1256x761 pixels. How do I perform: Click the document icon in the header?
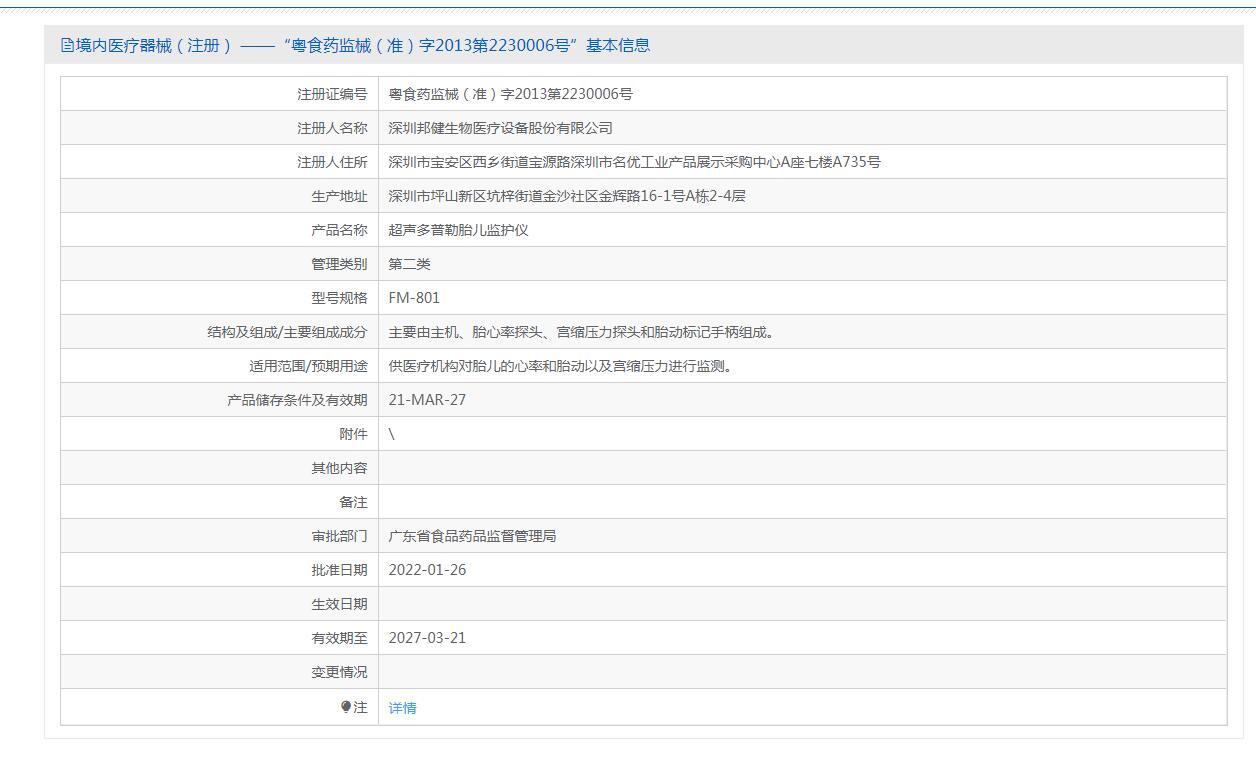[67, 45]
